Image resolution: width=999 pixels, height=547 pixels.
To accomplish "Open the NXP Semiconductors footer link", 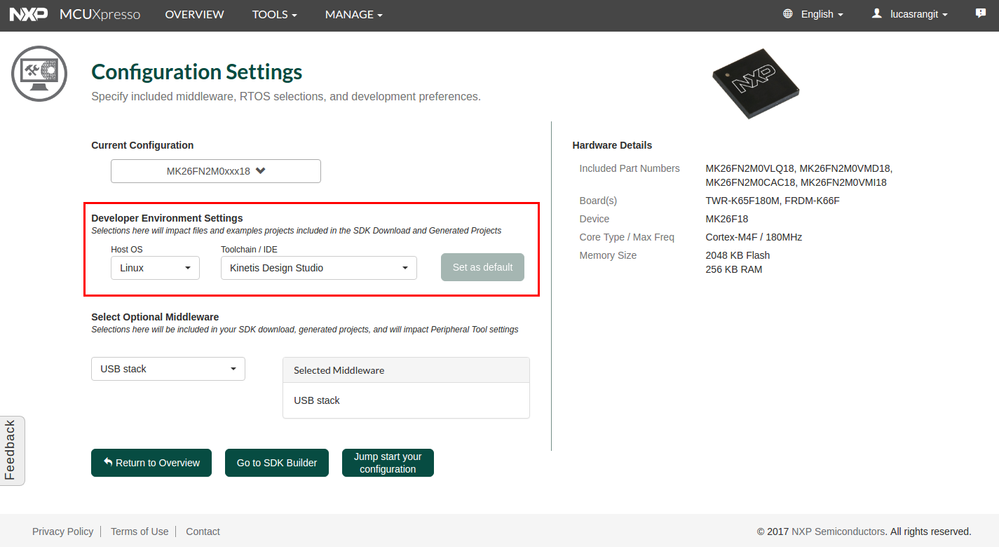I will tap(838, 531).
